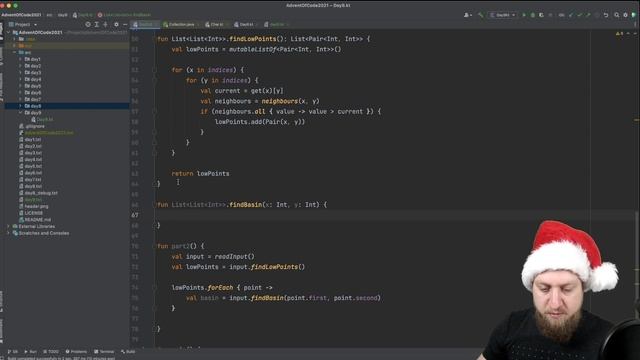The height and width of the screenshot is (360, 640).
Task: Select opened file target icon in Project panel
Action: [x=88, y=24]
